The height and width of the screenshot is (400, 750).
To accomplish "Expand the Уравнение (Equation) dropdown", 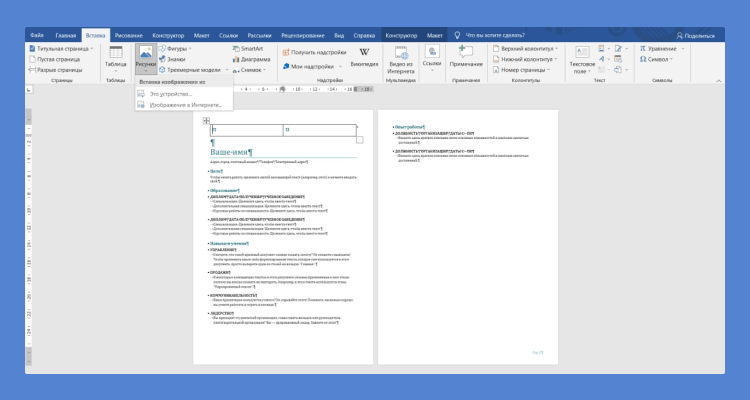I will click(x=683, y=48).
